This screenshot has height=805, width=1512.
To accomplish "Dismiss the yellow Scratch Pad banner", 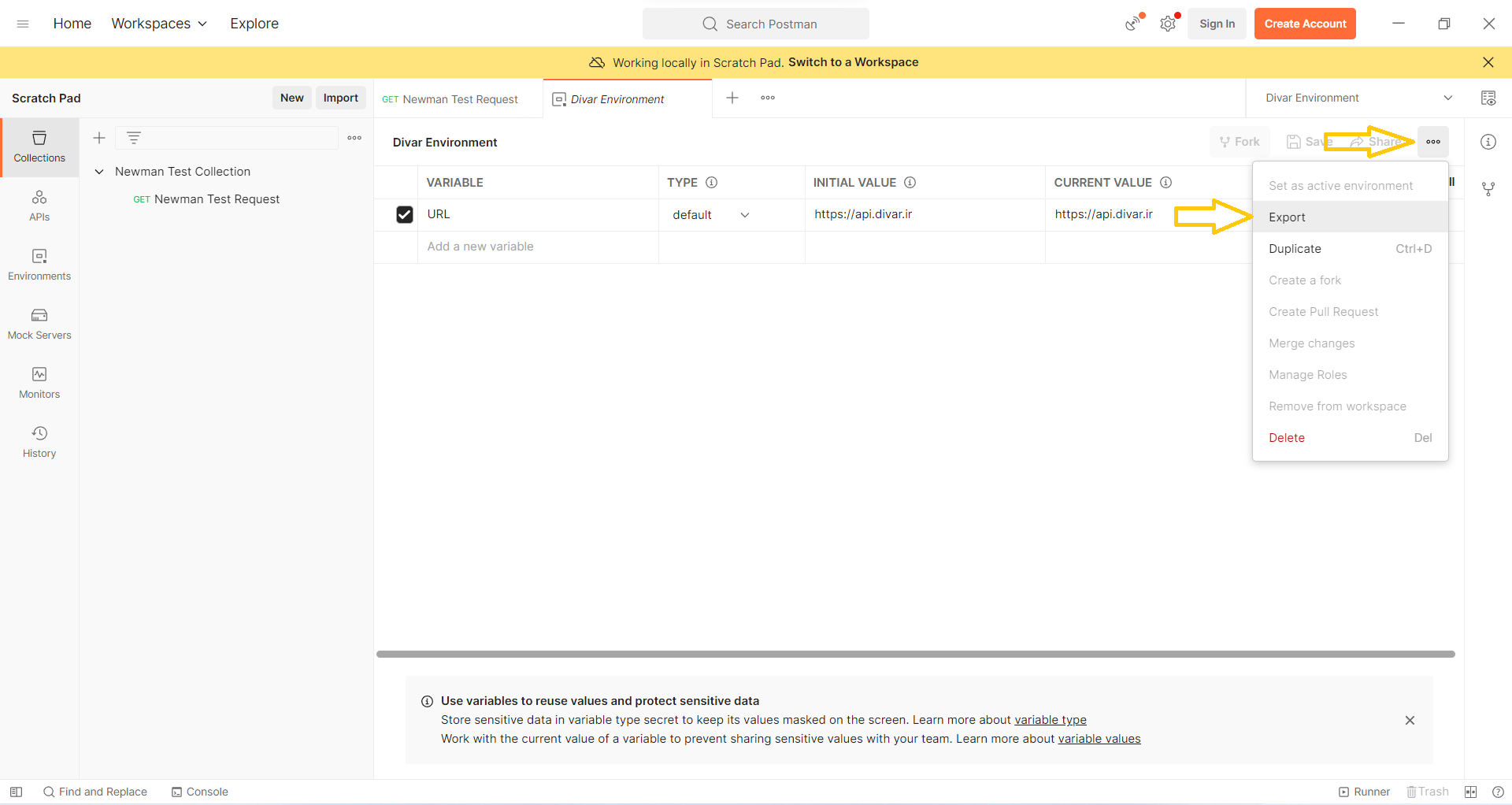I will [1488, 62].
